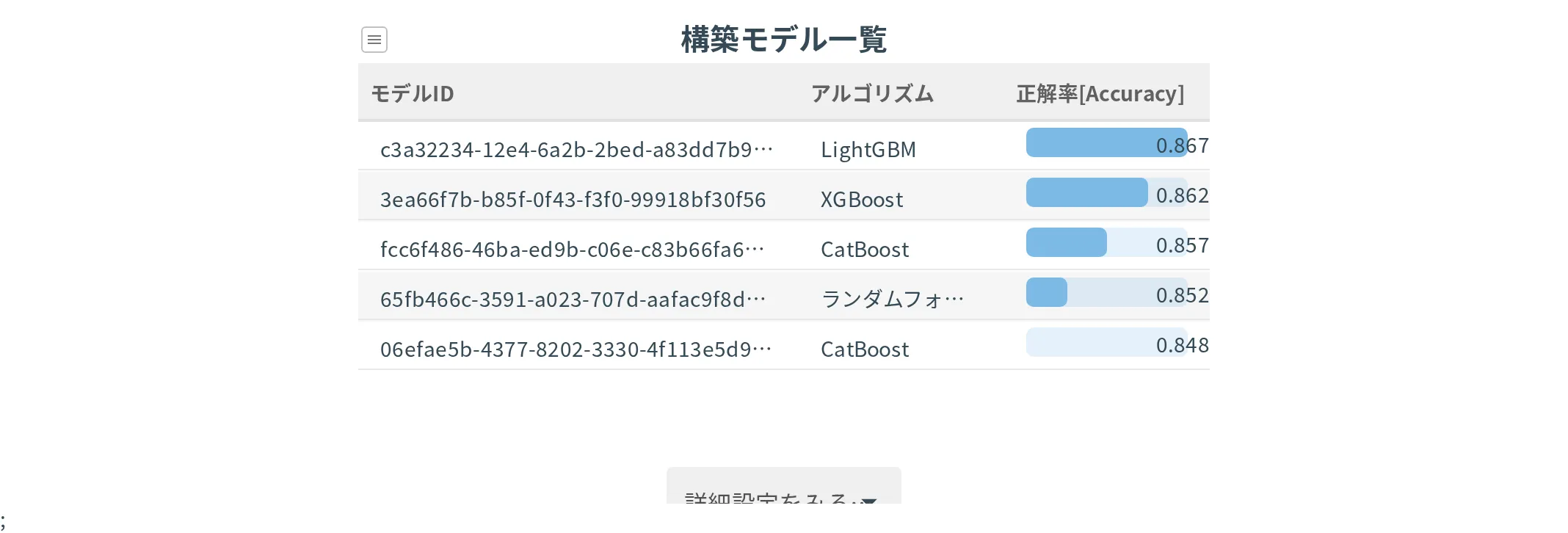Sort by the アルゴリズム column header
This screenshot has height=533, width=1568.
872,94
